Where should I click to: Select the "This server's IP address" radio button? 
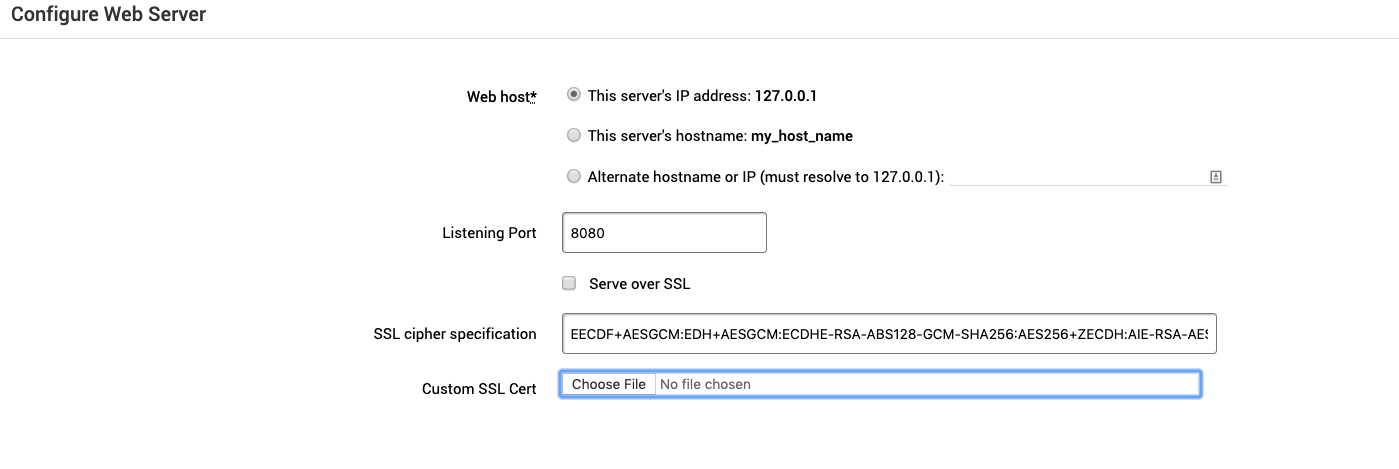tap(573, 95)
